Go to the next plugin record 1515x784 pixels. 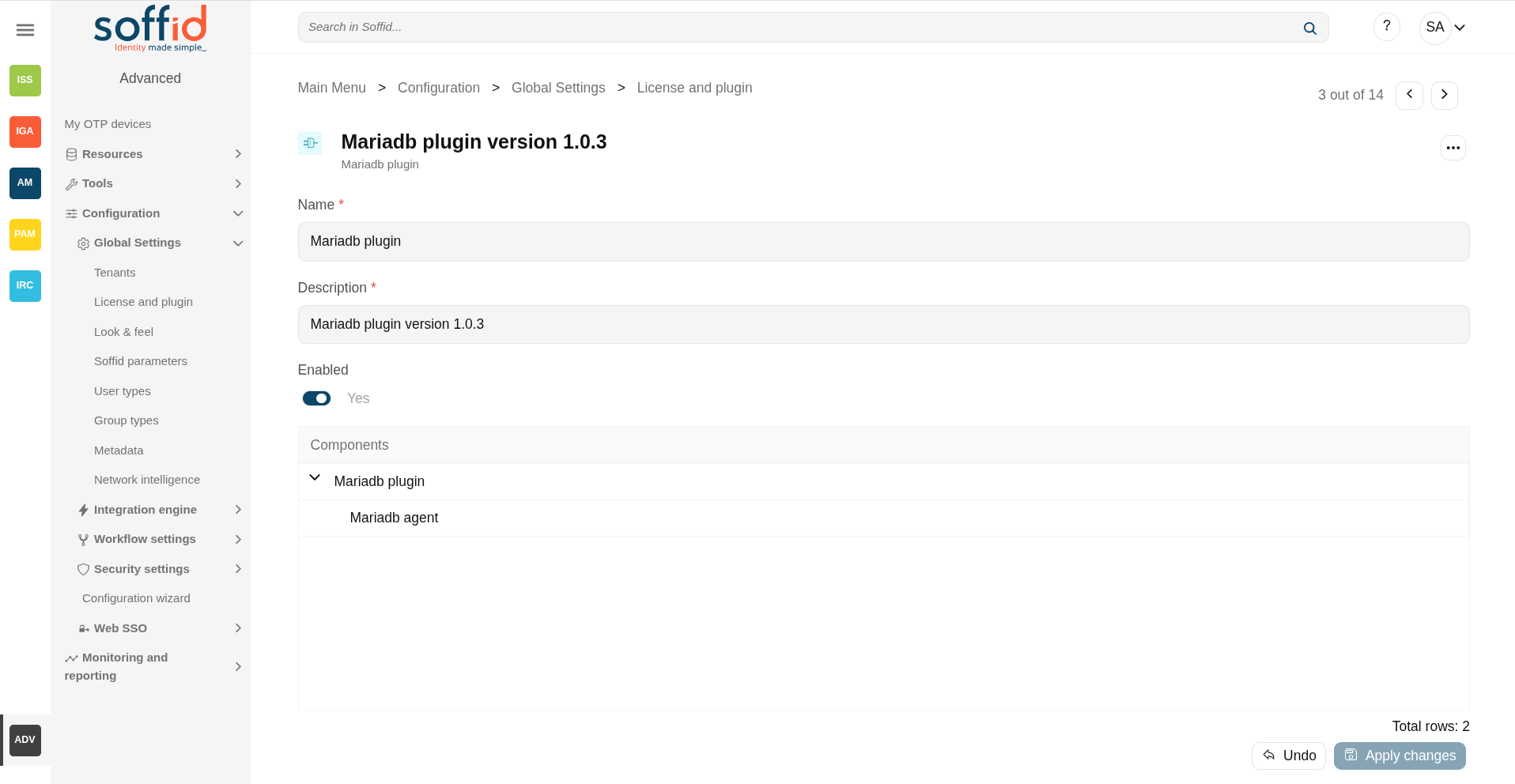[x=1445, y=95]
